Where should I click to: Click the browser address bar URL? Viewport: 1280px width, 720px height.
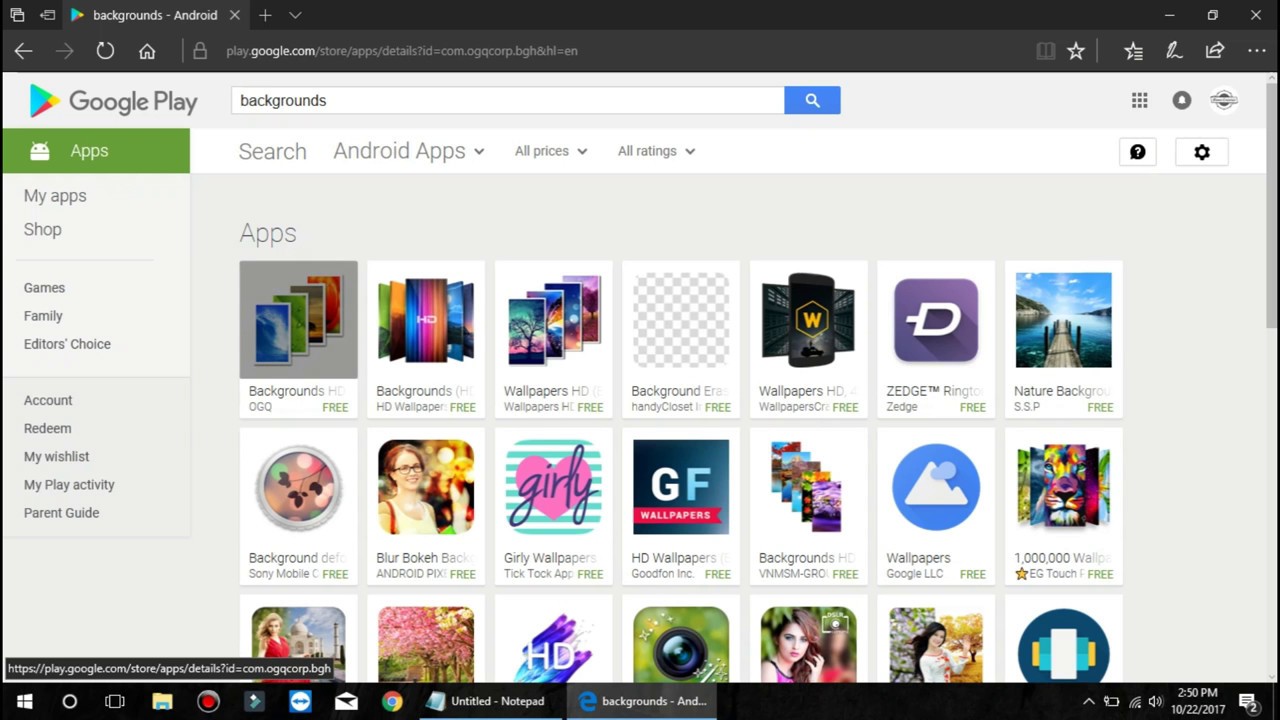tap(401, 51)
